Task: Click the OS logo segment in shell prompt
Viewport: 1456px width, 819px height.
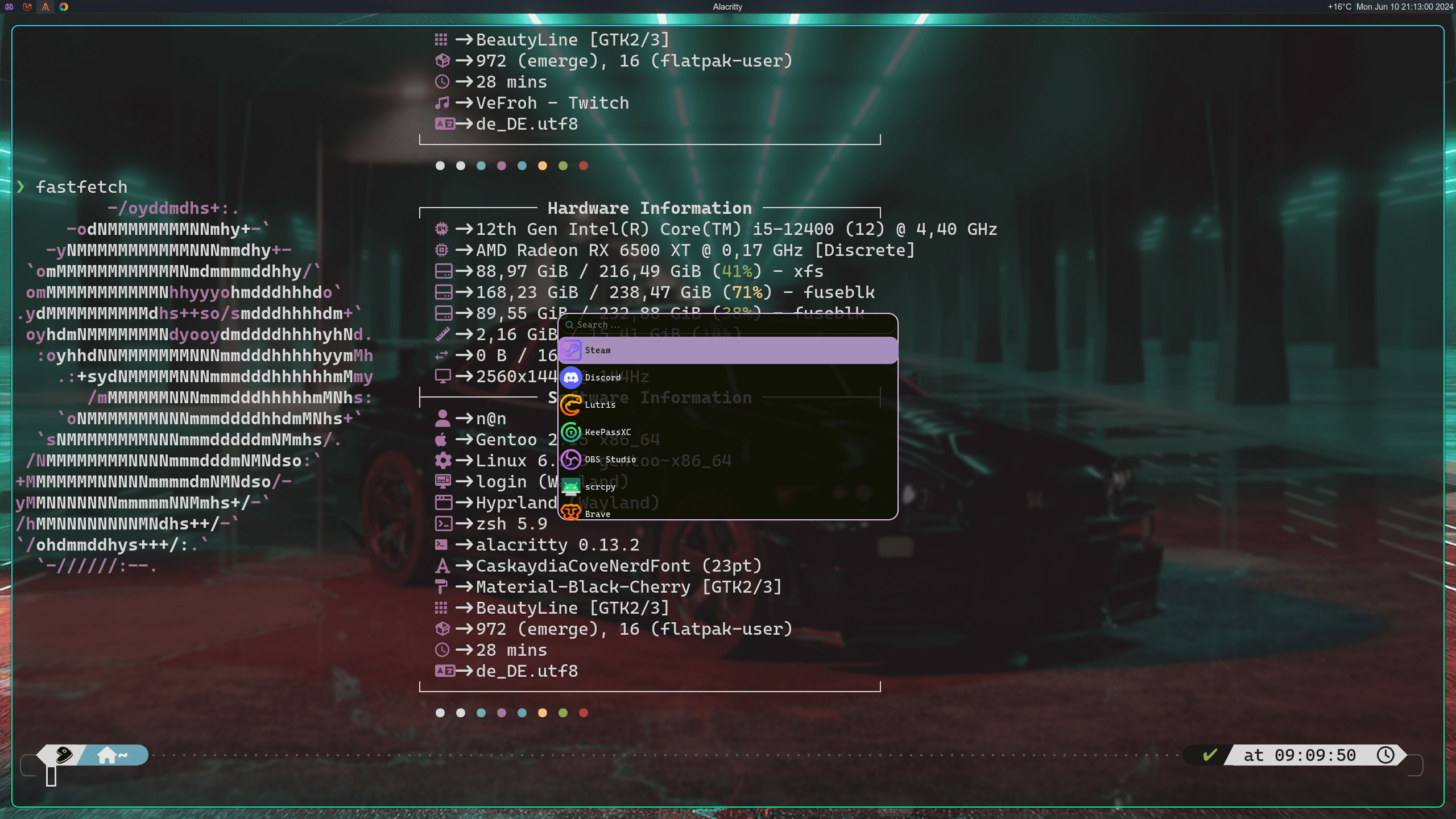Action: click(x=64, y=755)
